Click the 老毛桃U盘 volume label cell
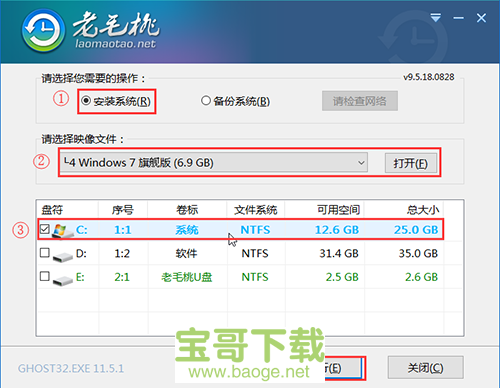The width and height of the screenshot is (500, 388). click(187, 277)
